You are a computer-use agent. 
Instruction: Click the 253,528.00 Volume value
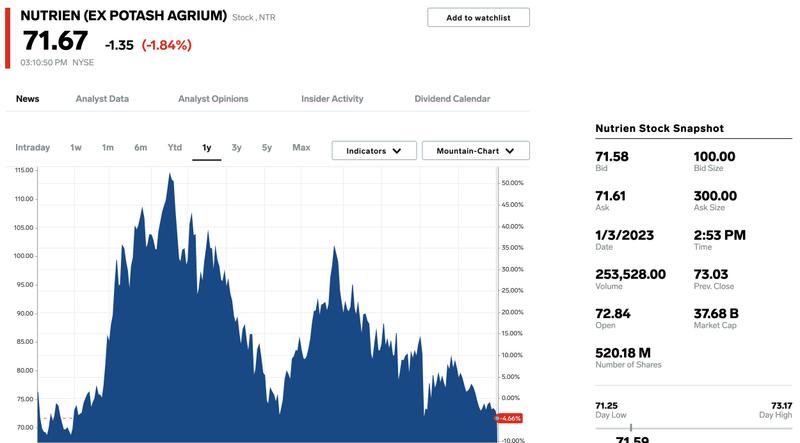click(x=630, y=275)
